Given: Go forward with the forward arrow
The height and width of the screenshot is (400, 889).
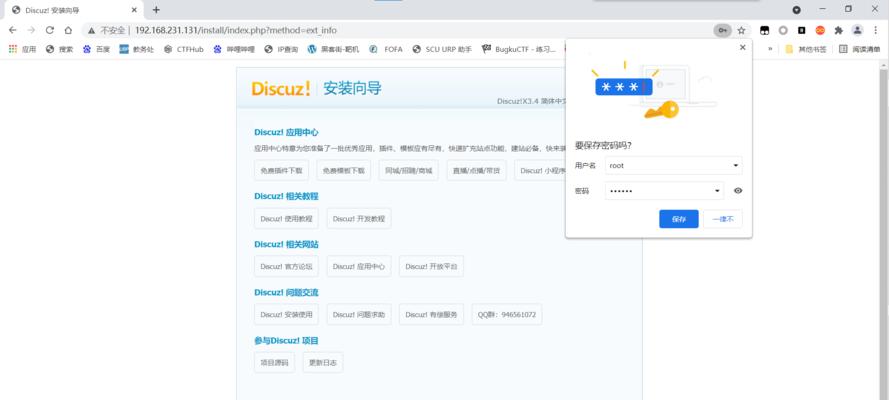Looking at the screenshot, I should (x=31, y=30).
